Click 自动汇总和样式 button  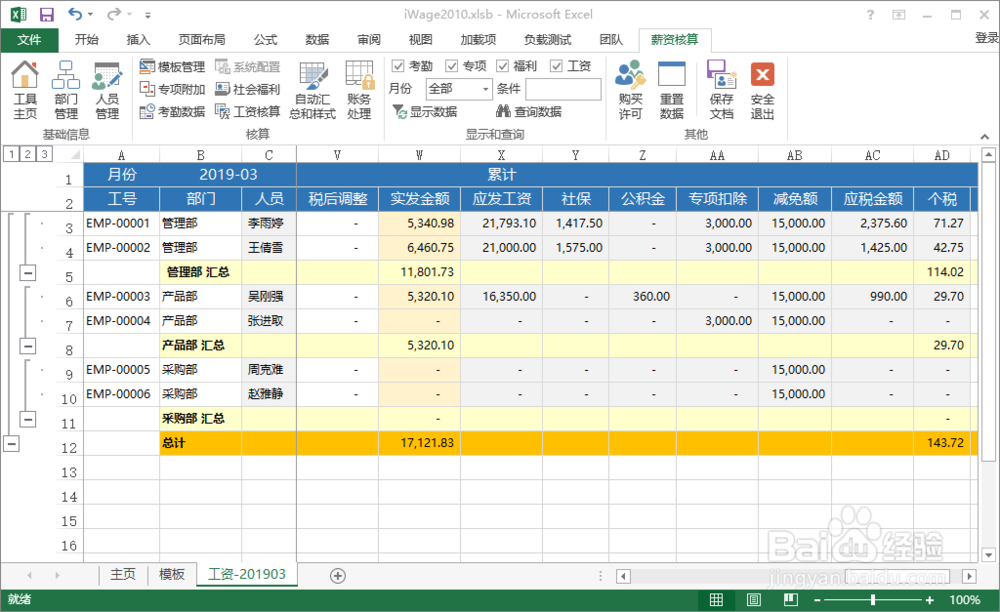tap(312, 89)
